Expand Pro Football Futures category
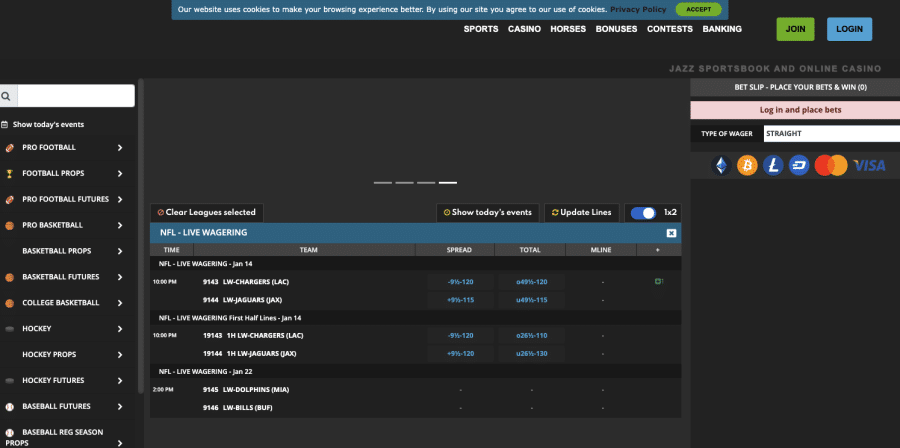This screenshot has width=900, height=448. 120,200
